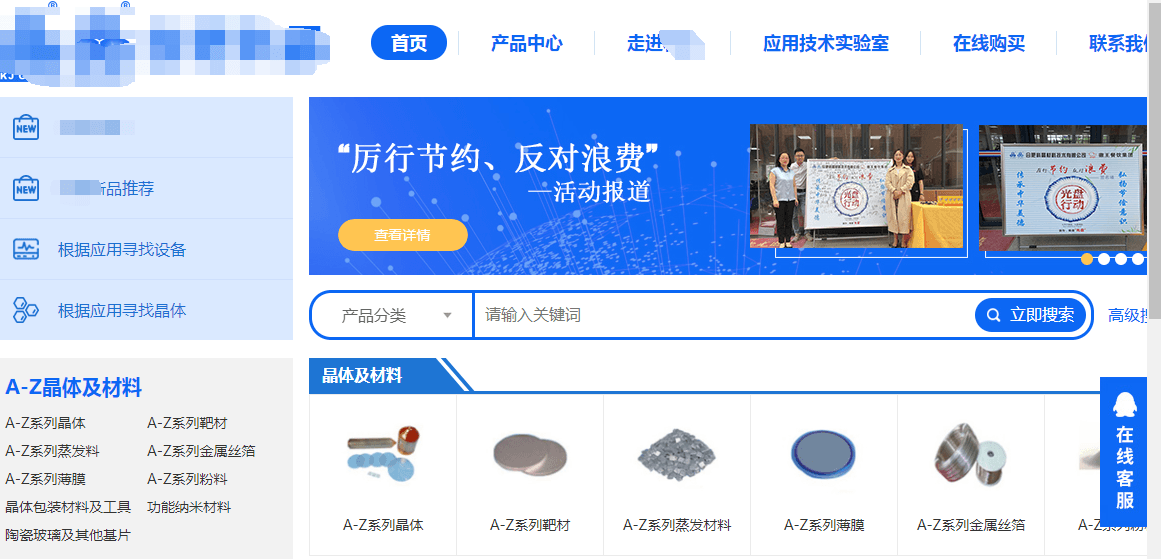Click the 查看详情 banner button
Screen dimensions: 1161x559
pyautogui.click(x=403, y=235)
